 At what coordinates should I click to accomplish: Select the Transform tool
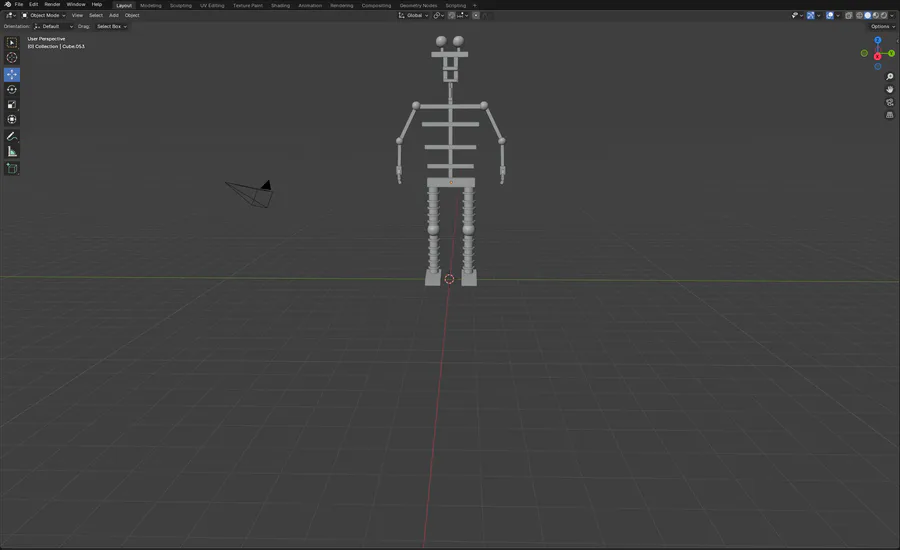(11, 119)
